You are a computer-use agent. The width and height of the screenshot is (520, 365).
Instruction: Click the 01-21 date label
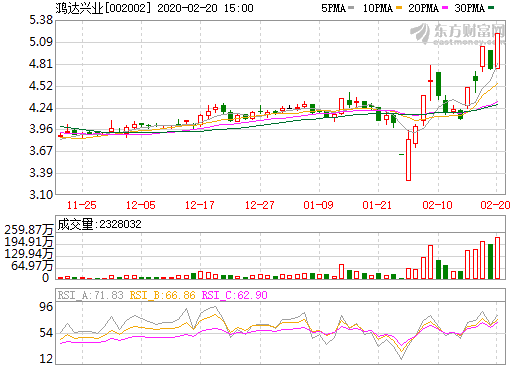(377, 205)
